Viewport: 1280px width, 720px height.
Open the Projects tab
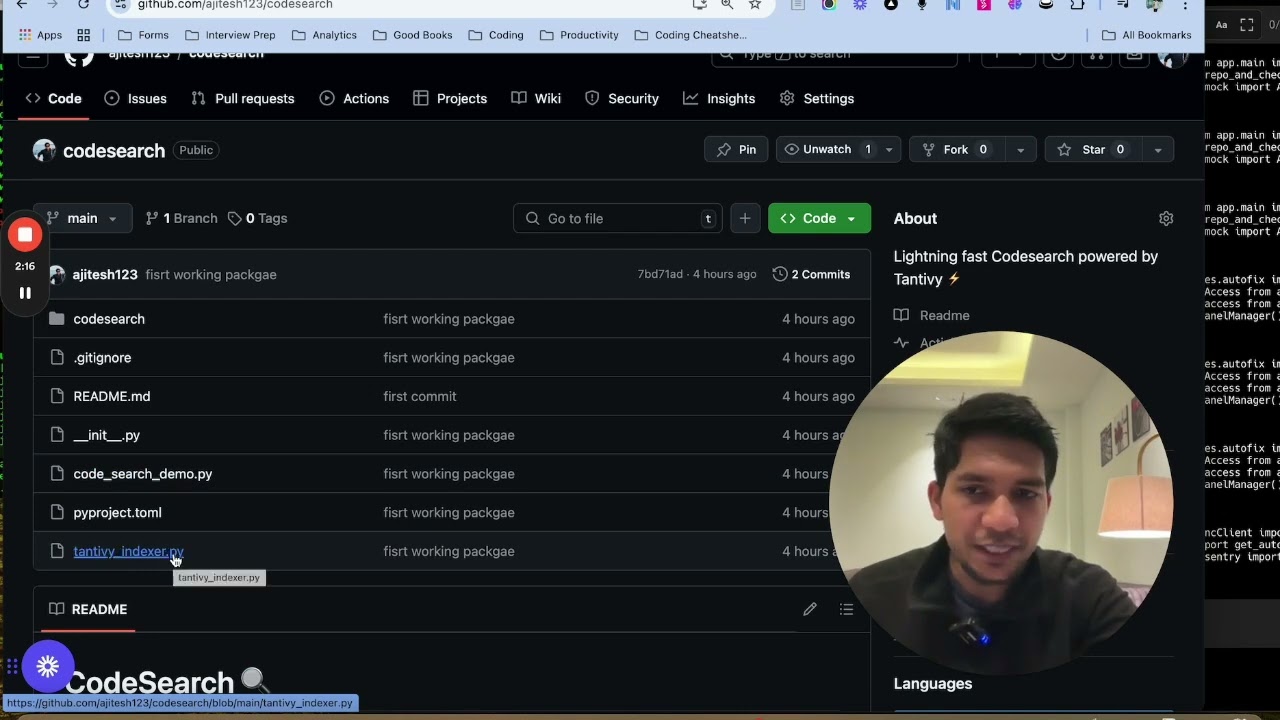450,98
